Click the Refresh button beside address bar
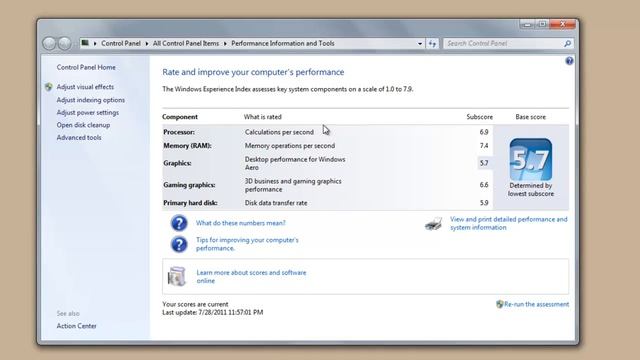The image size is (640, 360). [432, 43]
